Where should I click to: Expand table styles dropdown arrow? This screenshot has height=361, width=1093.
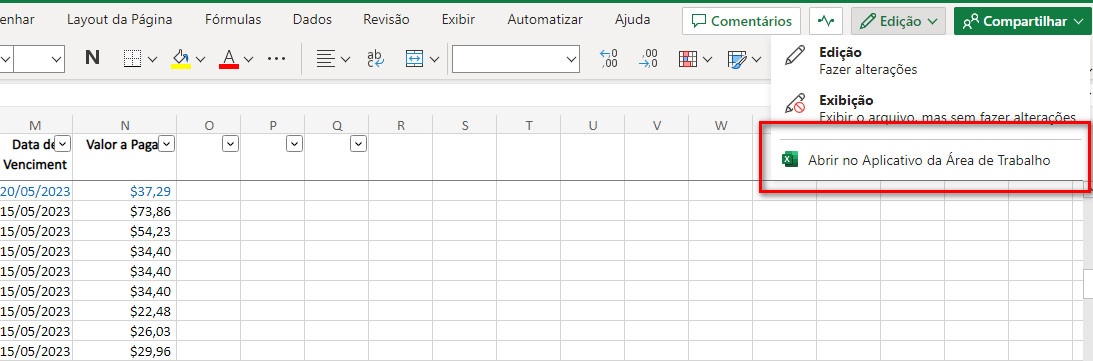coord(757,59)
